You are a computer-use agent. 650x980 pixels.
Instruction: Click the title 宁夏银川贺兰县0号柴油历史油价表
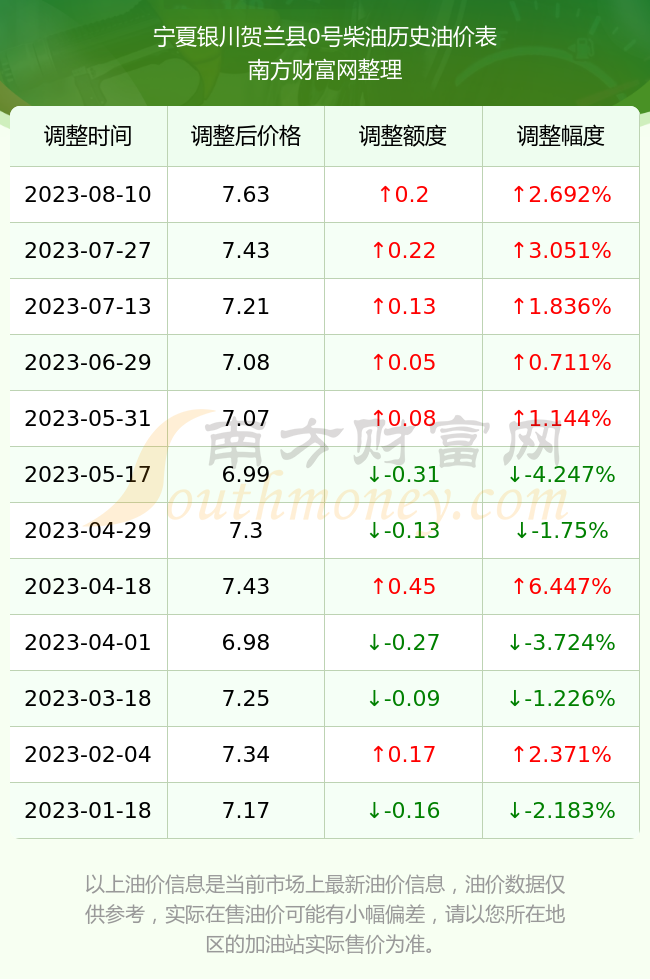(x=325, y=37)
